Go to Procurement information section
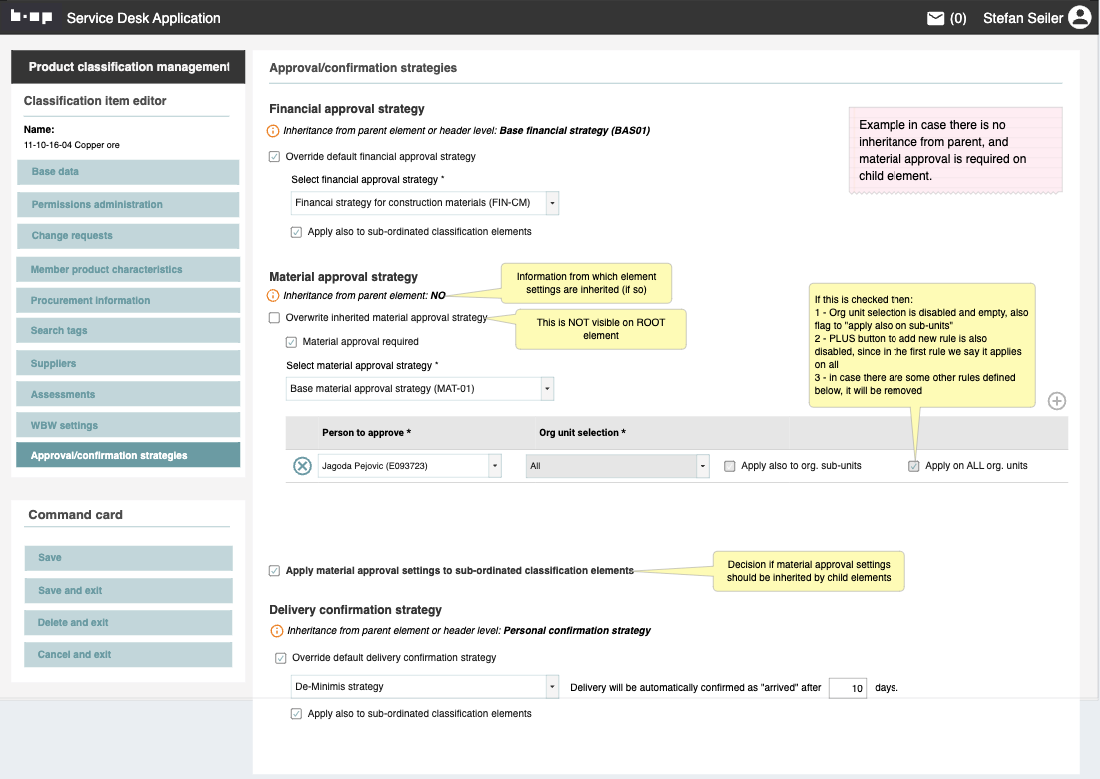The height and width of the screenshot is (779, 1100). tap(128, 300)
